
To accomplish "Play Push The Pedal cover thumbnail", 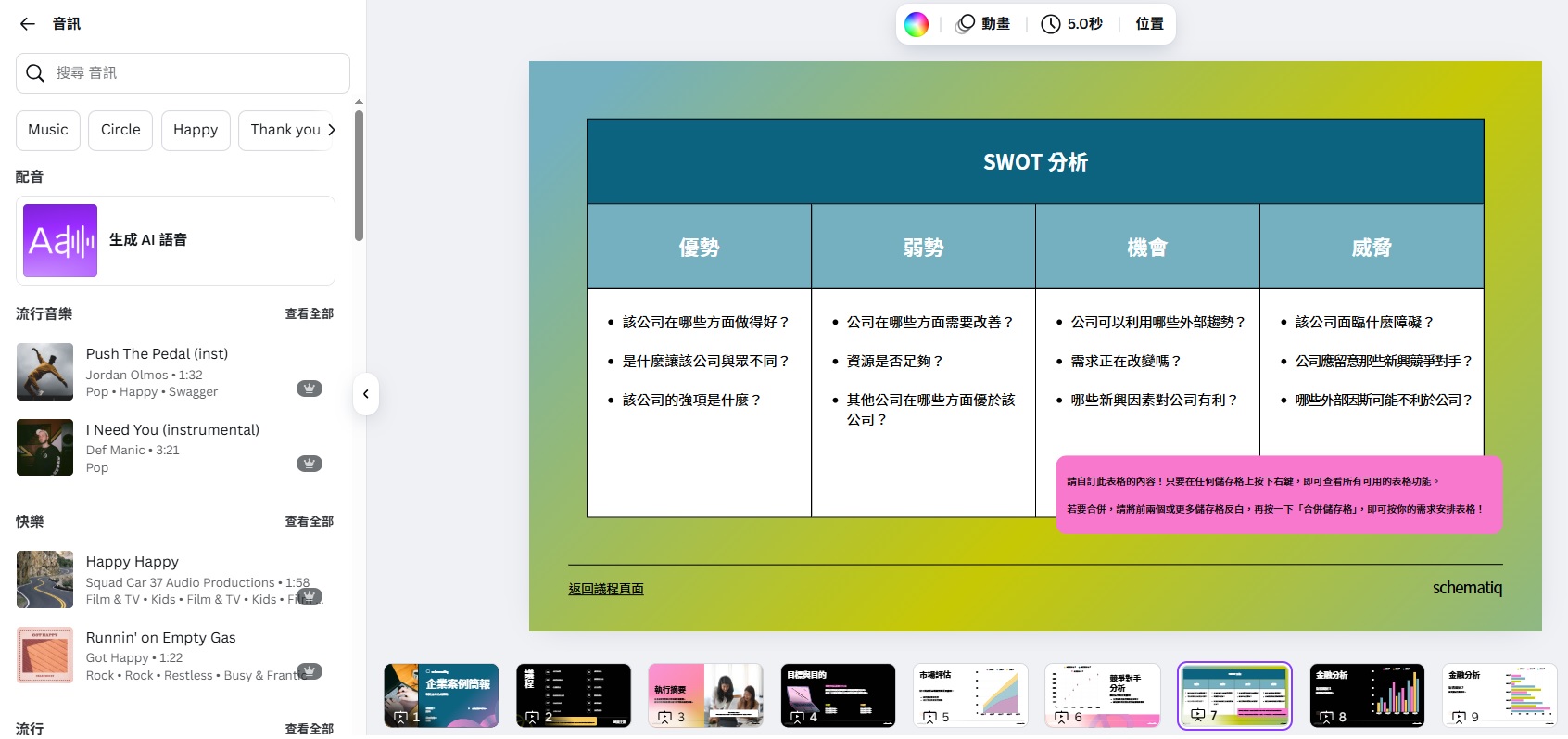I will pos(44,372).
